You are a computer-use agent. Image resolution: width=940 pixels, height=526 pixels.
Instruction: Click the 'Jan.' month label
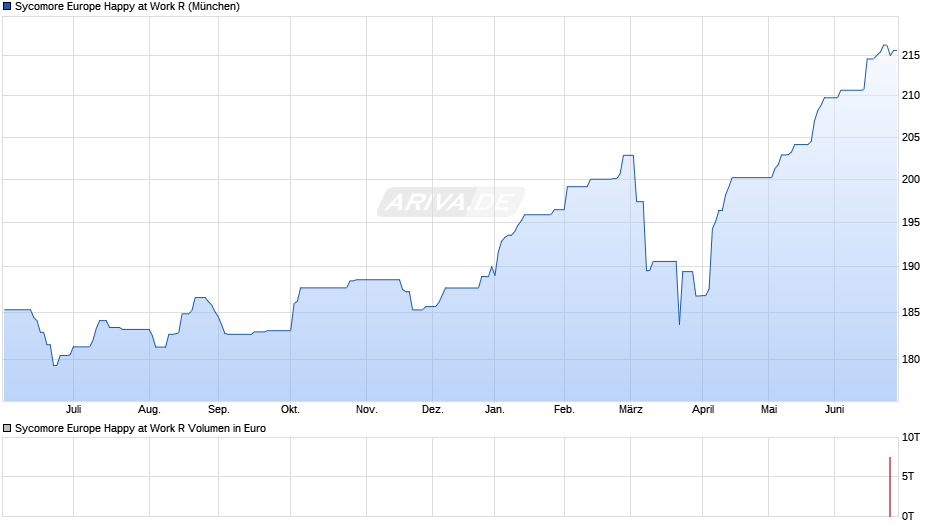pyautogui.click(x=495, y=410)
